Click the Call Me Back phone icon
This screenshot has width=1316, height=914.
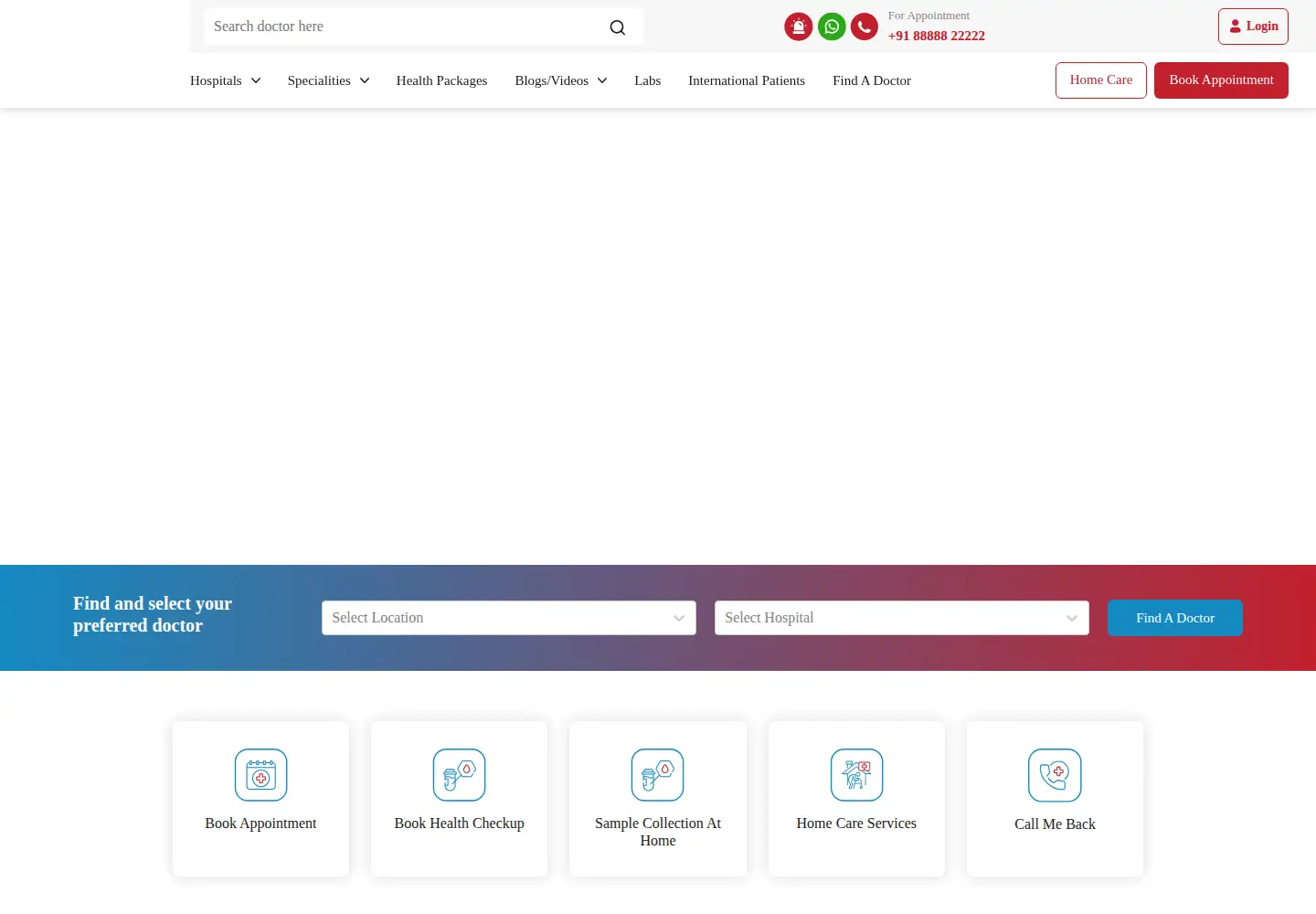coord(1055,775)
